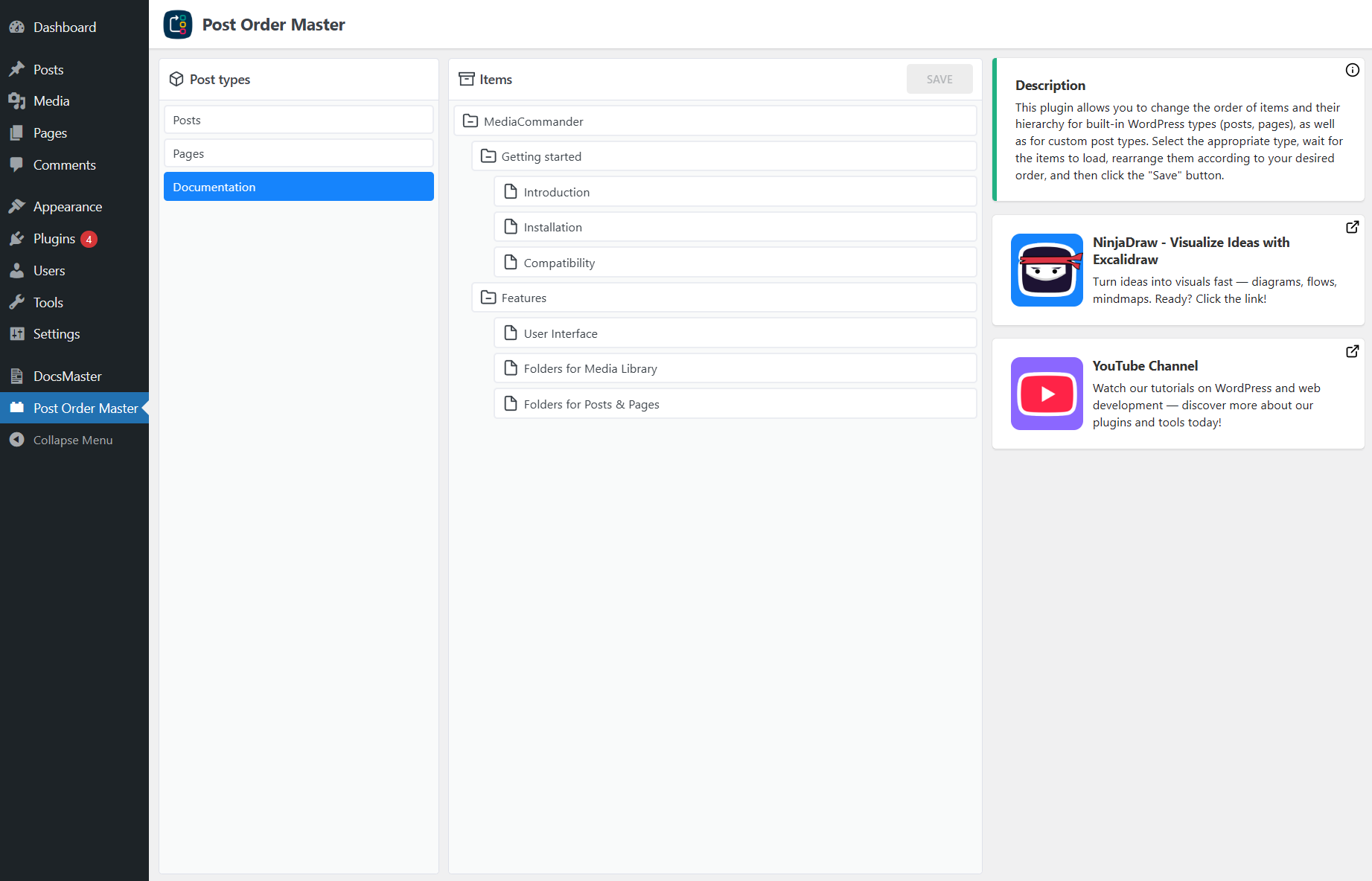Open Settings in the admin menu
The image size is (1372, 881).
coord(57,334)
